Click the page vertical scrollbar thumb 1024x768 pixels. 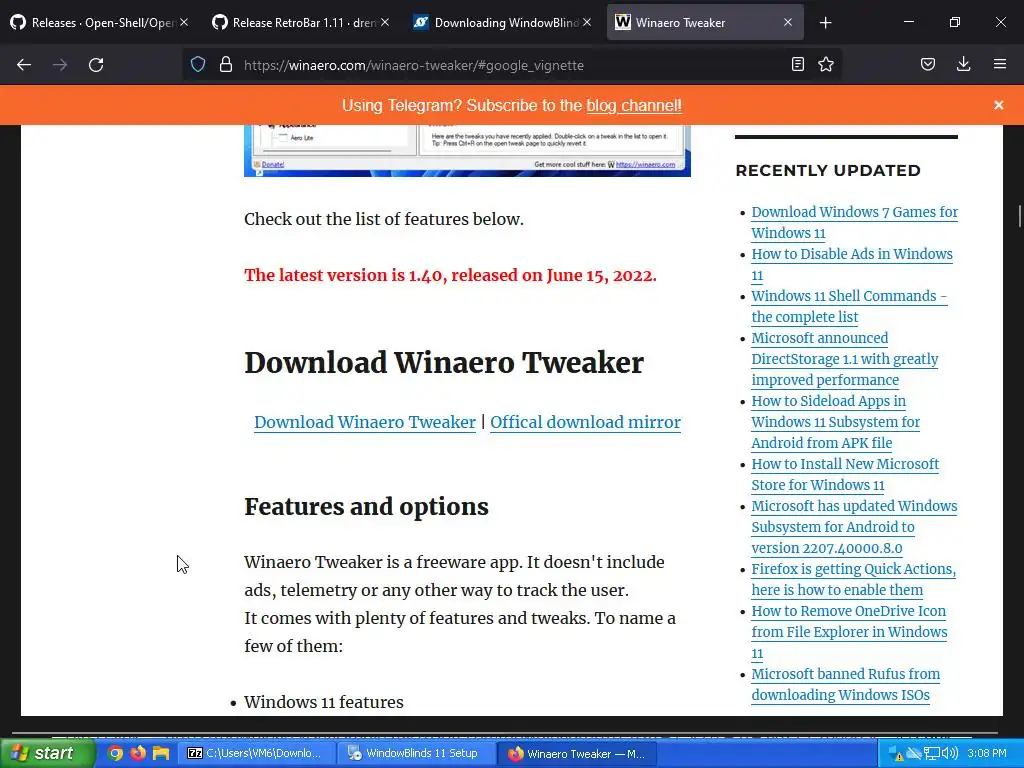coord(1019,216)
